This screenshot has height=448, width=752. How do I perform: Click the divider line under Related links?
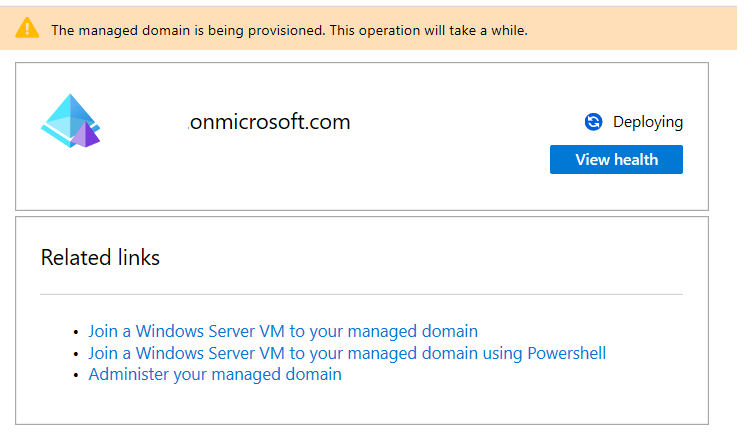point(361,295)
